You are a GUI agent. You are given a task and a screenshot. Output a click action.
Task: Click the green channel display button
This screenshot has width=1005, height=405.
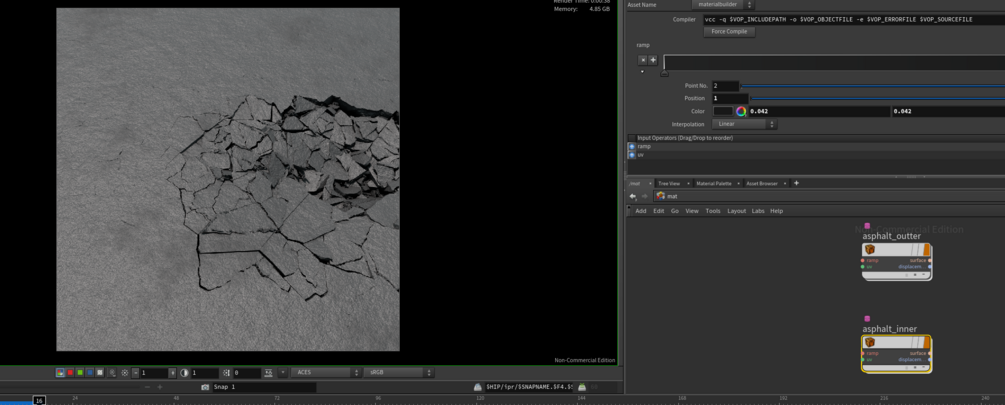click(80, 373)
